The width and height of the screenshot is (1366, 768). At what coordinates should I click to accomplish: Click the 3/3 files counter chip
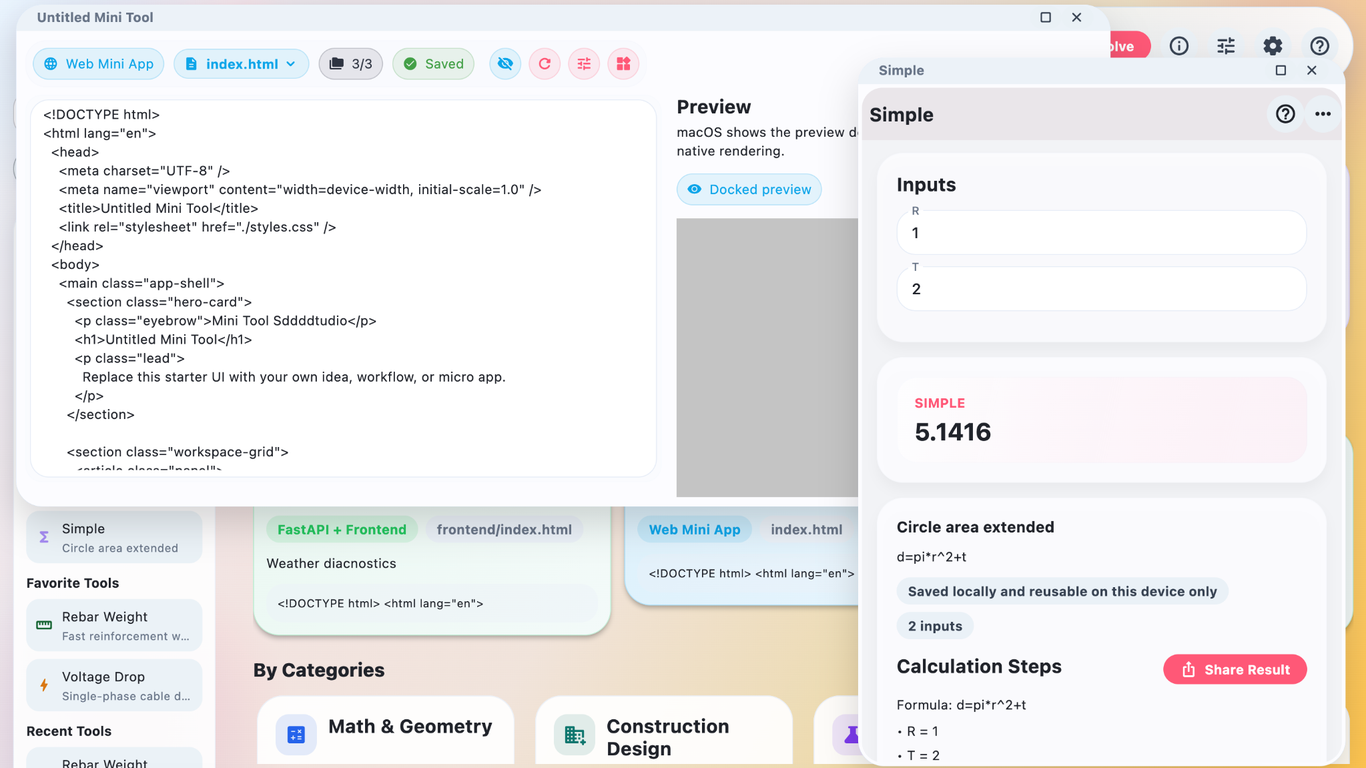pos(350,64)
